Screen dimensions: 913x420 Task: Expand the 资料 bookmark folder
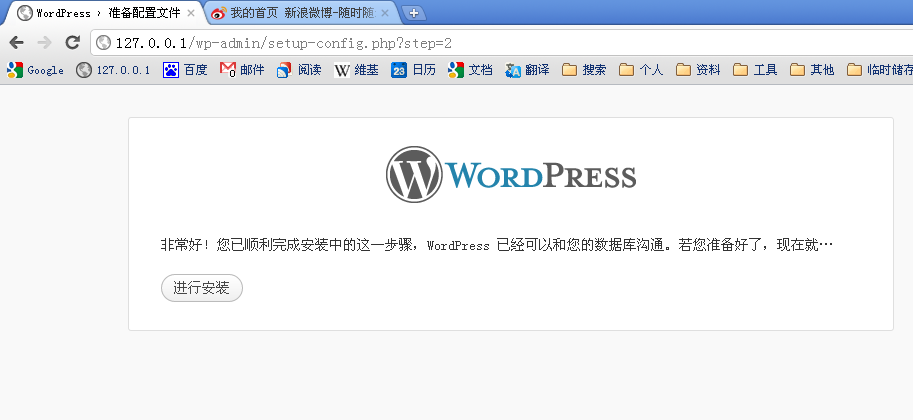click(698, 70)
